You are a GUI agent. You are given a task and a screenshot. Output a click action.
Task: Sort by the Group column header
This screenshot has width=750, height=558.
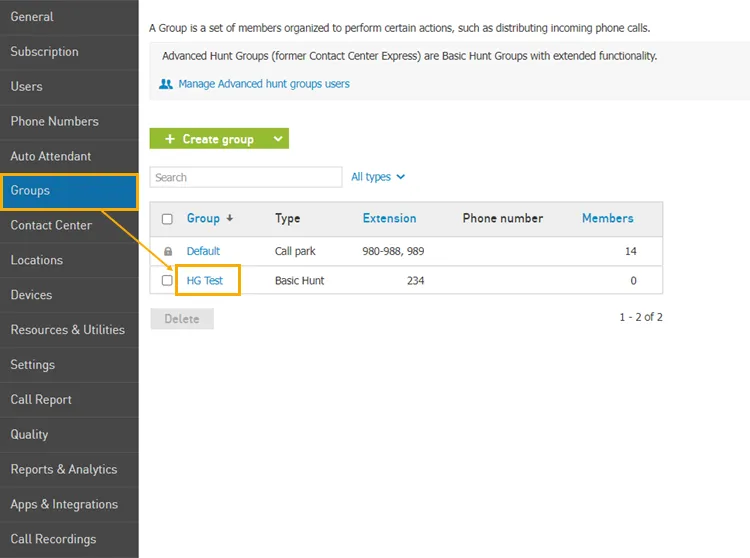click(203, 219)
